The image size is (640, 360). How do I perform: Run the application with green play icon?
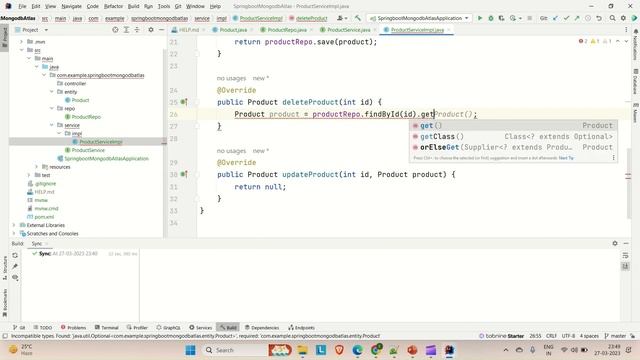(x=480, y=18)
